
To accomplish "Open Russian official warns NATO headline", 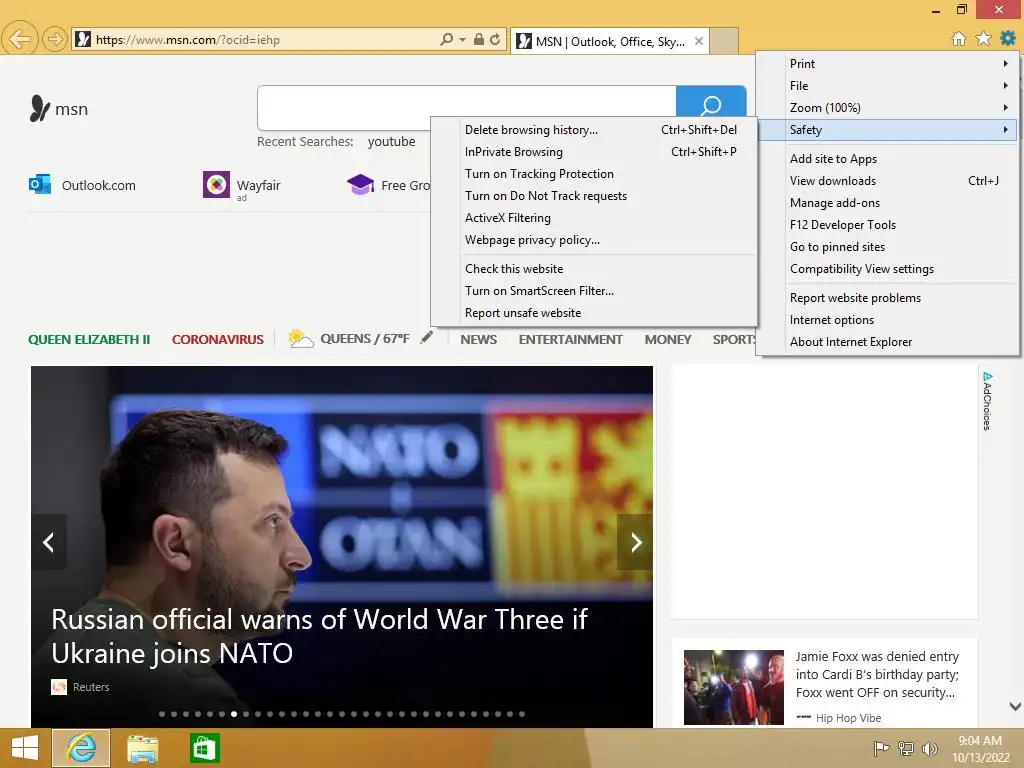I will [x=319, y=636].
